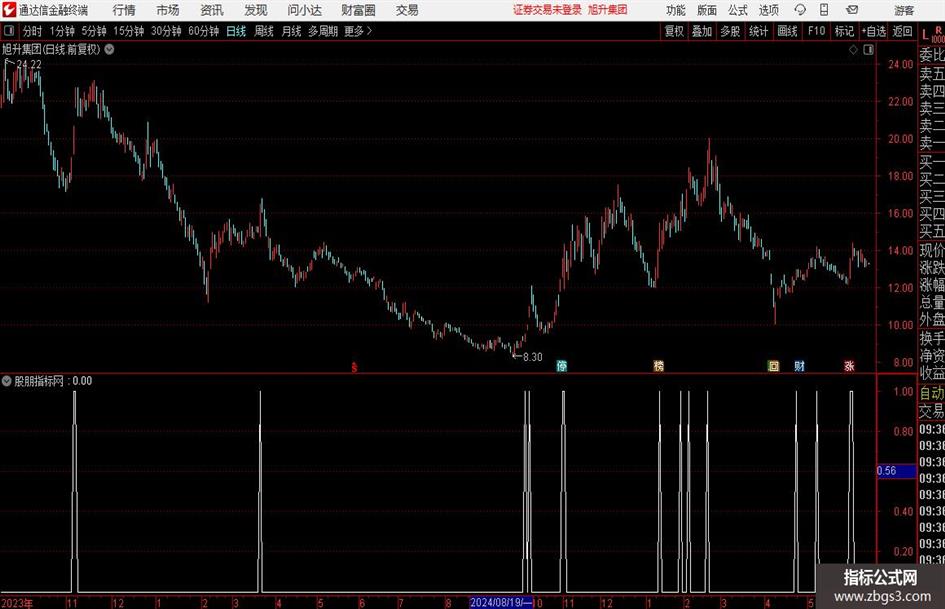Click the red $ event marker on chart
This screenshot has height=609, width=945.
354,367
